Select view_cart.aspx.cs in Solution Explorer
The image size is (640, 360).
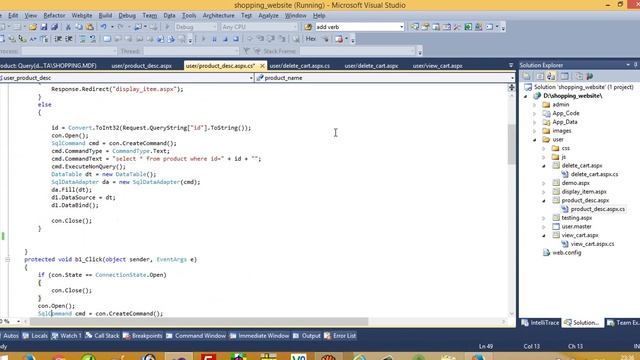point(592,244)
